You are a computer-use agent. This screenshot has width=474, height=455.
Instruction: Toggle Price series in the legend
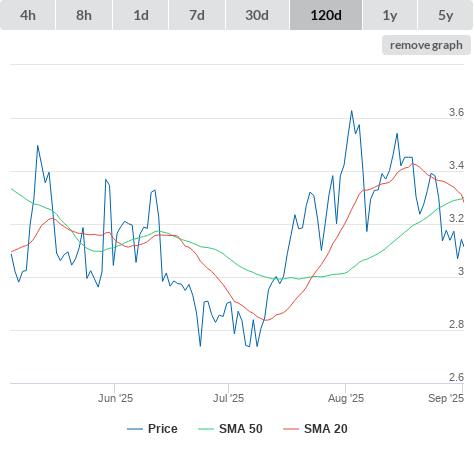coord(152,429)
